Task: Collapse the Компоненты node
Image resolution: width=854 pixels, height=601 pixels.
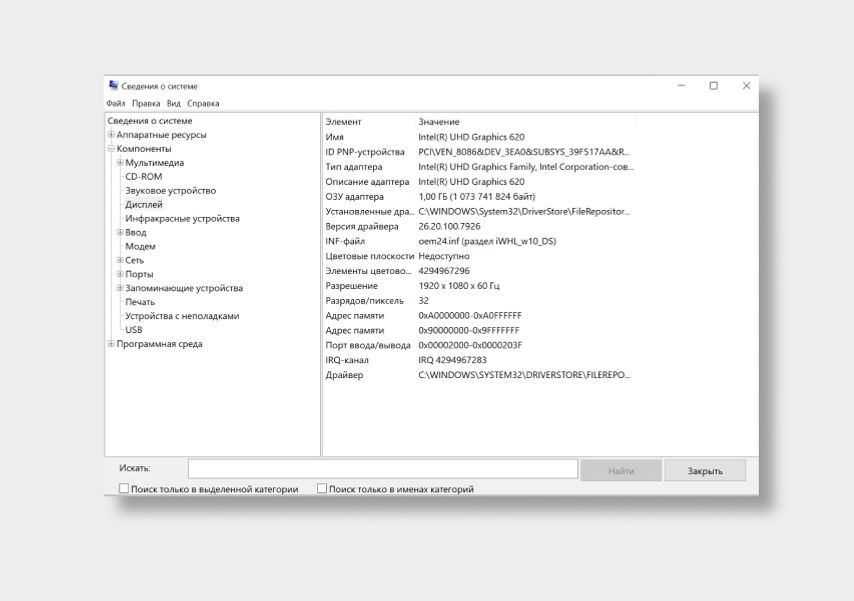Action: point(111,148)
